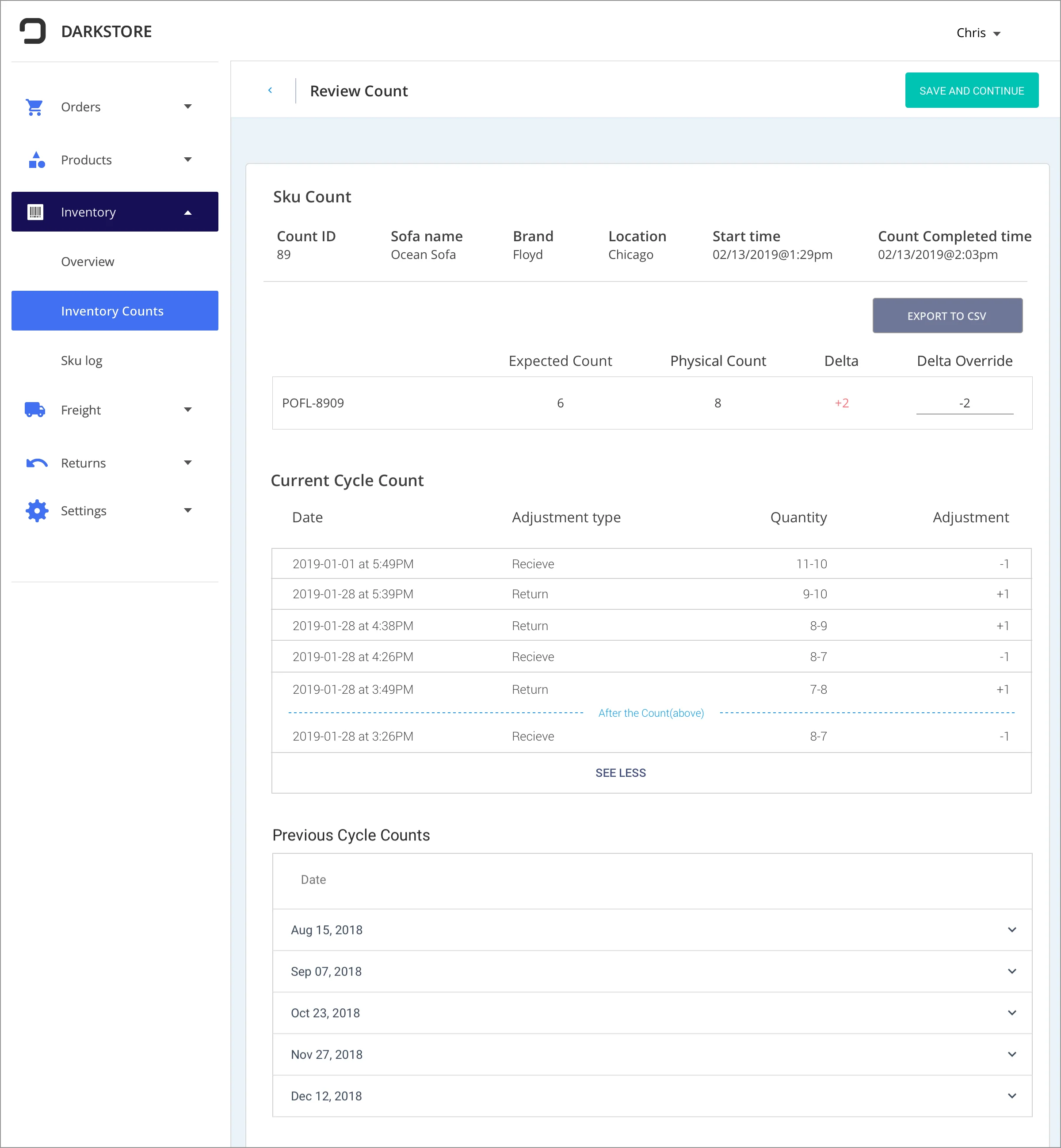Click the See Less link
The height and width of the screenshot is (1148, 1061).
pyautogui.click(x=620, y=772)
